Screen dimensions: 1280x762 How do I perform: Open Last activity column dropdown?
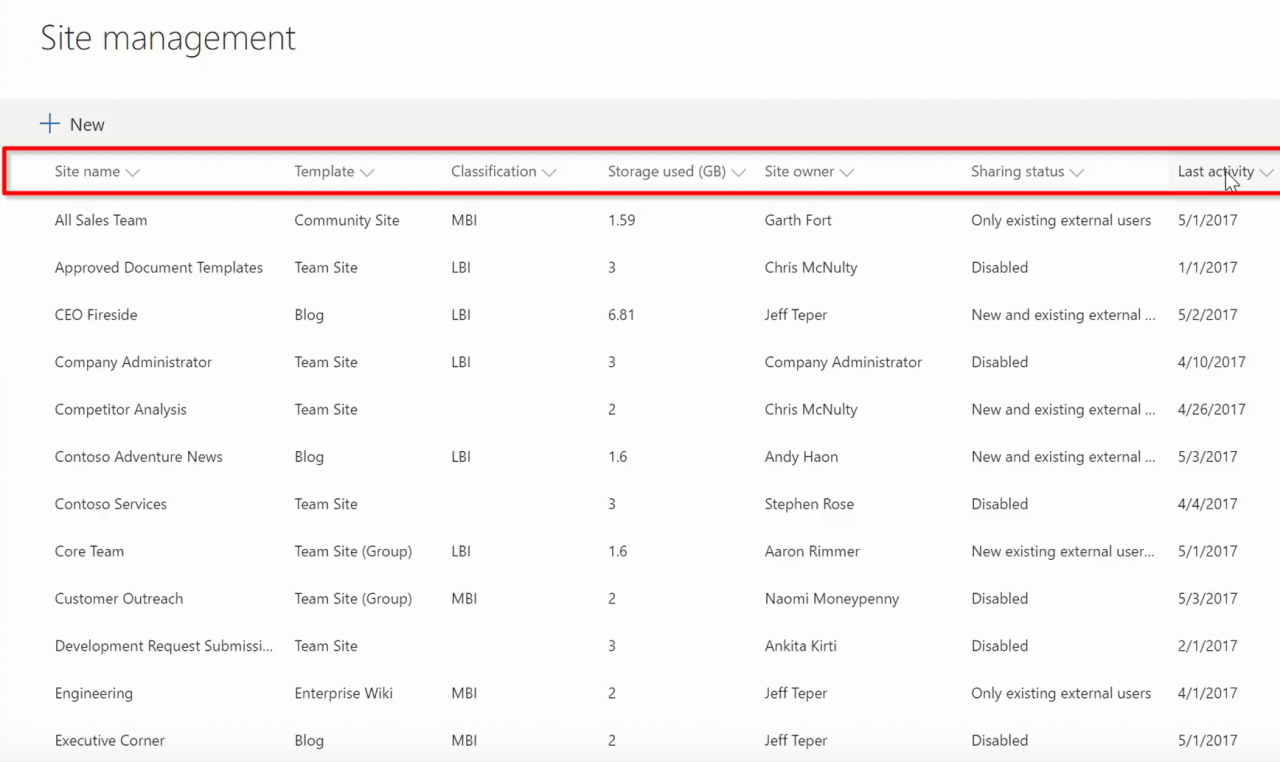(x=1266, y=173)
